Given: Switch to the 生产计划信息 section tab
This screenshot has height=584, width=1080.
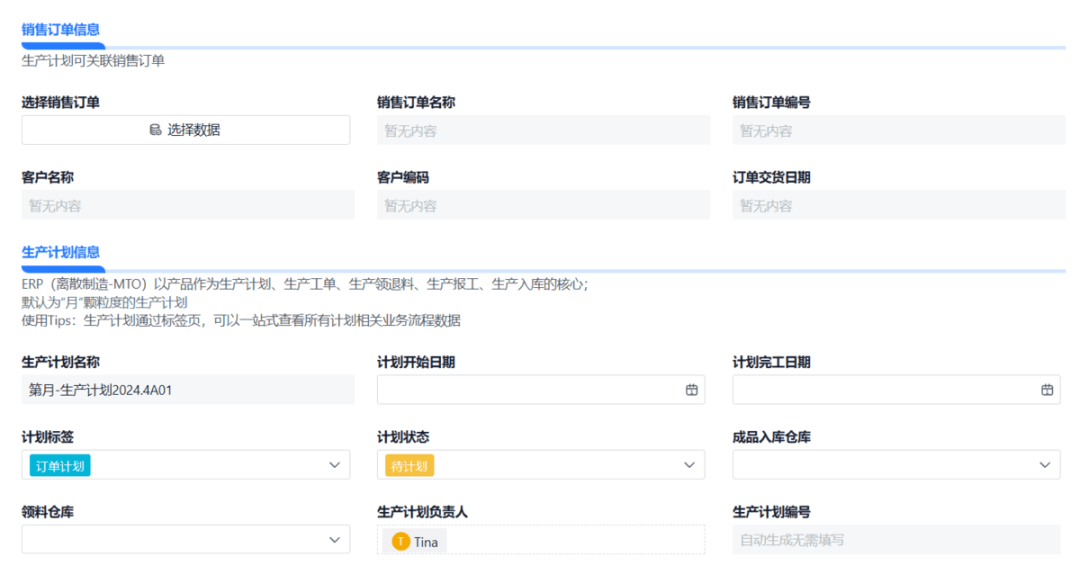Looking at the screenshot, I should 61,252.
